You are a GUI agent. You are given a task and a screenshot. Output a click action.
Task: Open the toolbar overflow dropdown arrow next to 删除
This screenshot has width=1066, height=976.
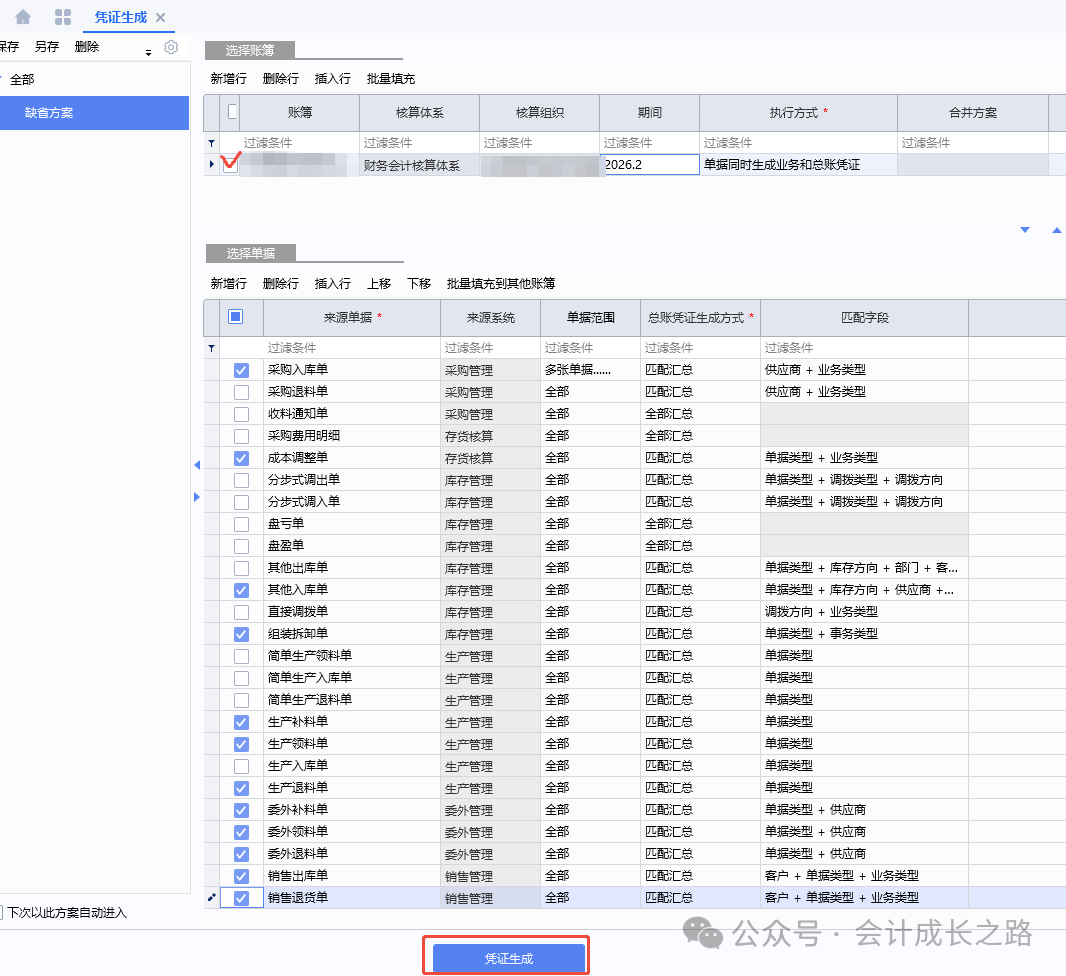(x=149, y=52)
